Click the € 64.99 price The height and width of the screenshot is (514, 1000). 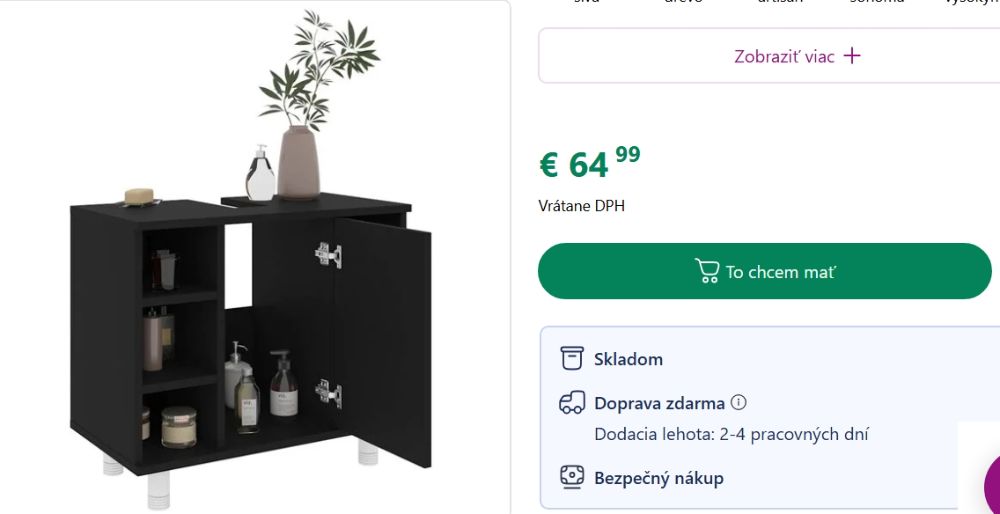coord(590,163)
